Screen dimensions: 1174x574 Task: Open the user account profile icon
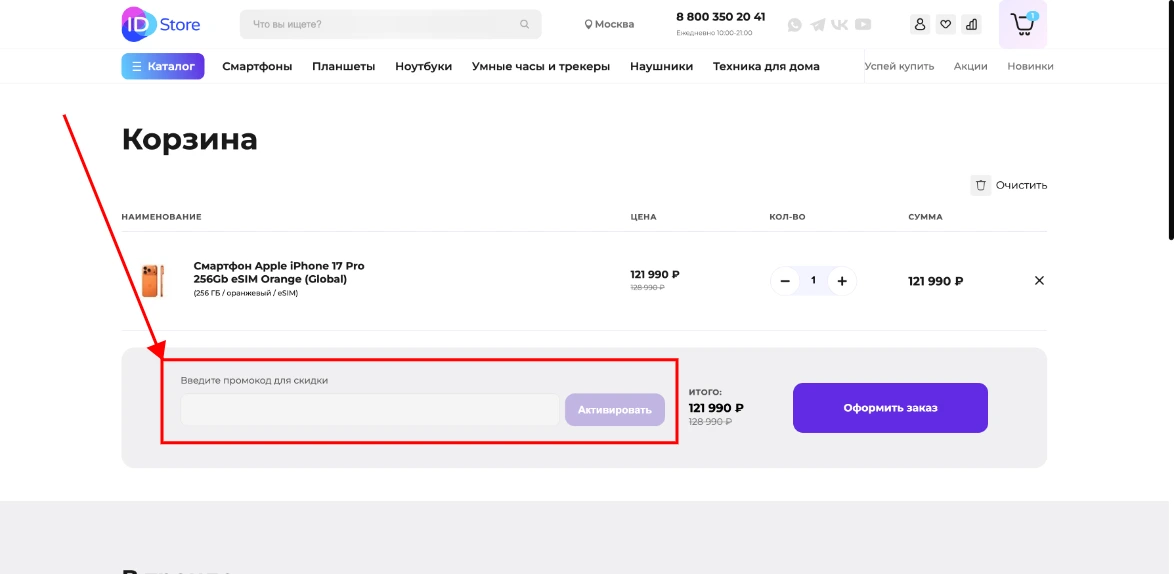click(x=920, y=24)
